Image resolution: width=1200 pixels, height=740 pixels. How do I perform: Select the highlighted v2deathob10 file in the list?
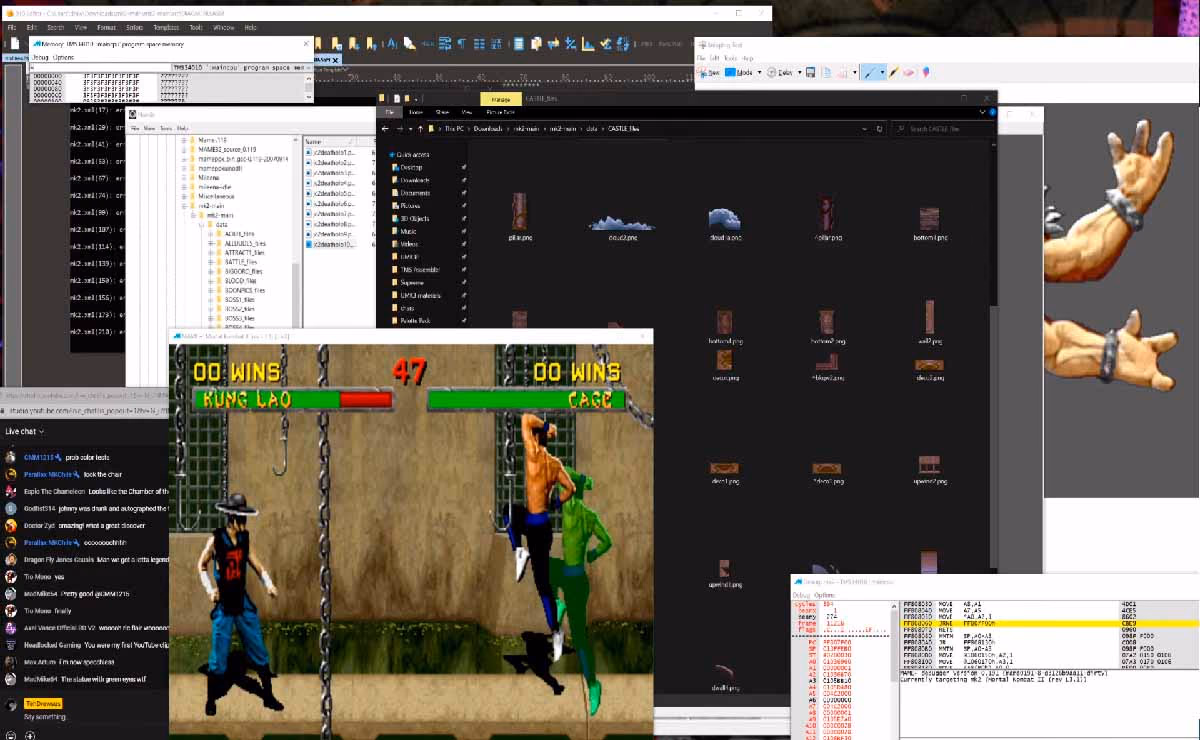(331, 244)
